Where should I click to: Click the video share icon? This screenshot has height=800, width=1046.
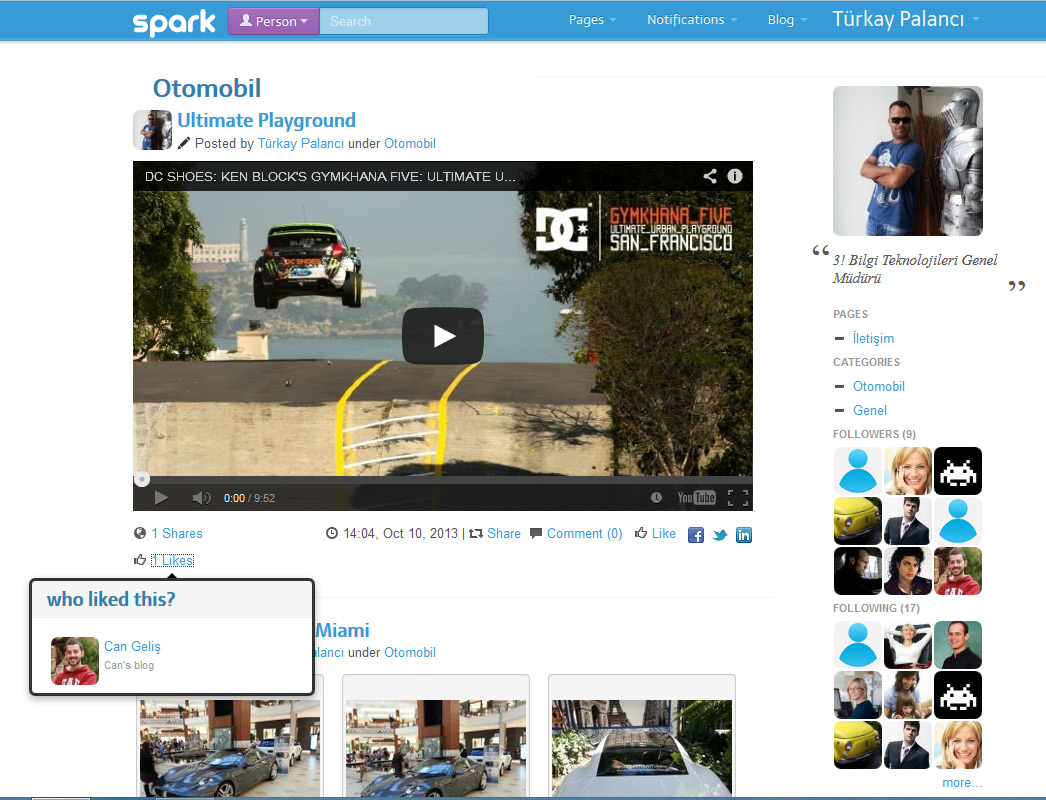click(710, 176)
